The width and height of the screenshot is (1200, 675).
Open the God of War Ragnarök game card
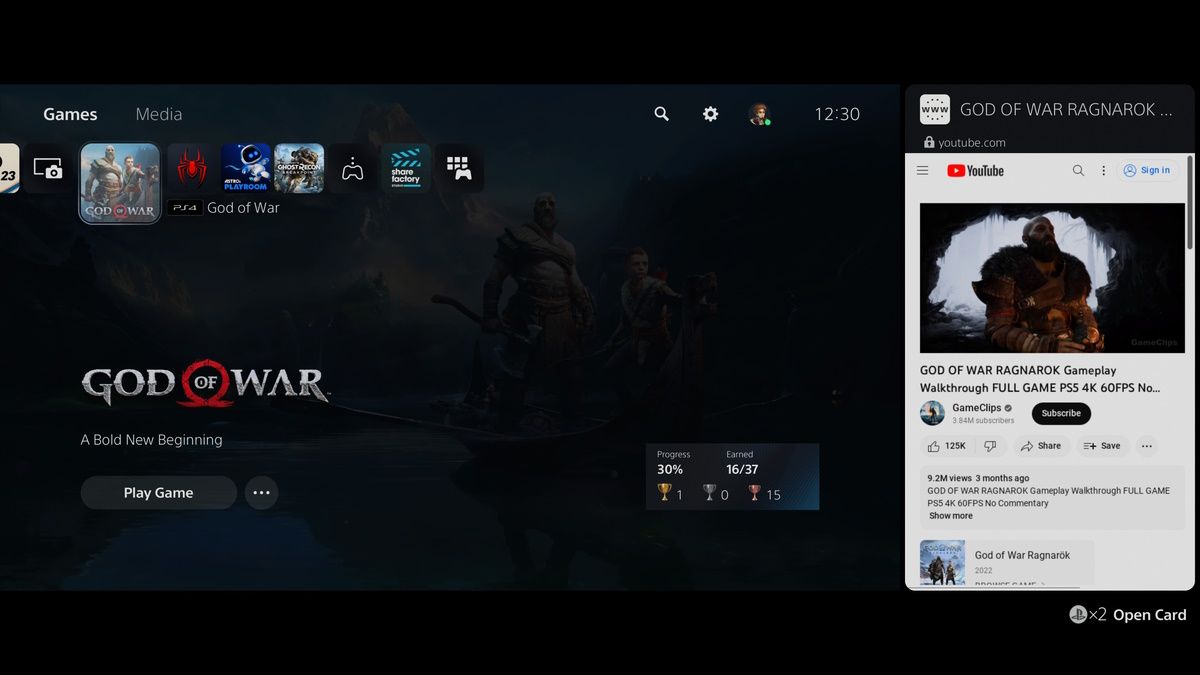click(1007, 563)
